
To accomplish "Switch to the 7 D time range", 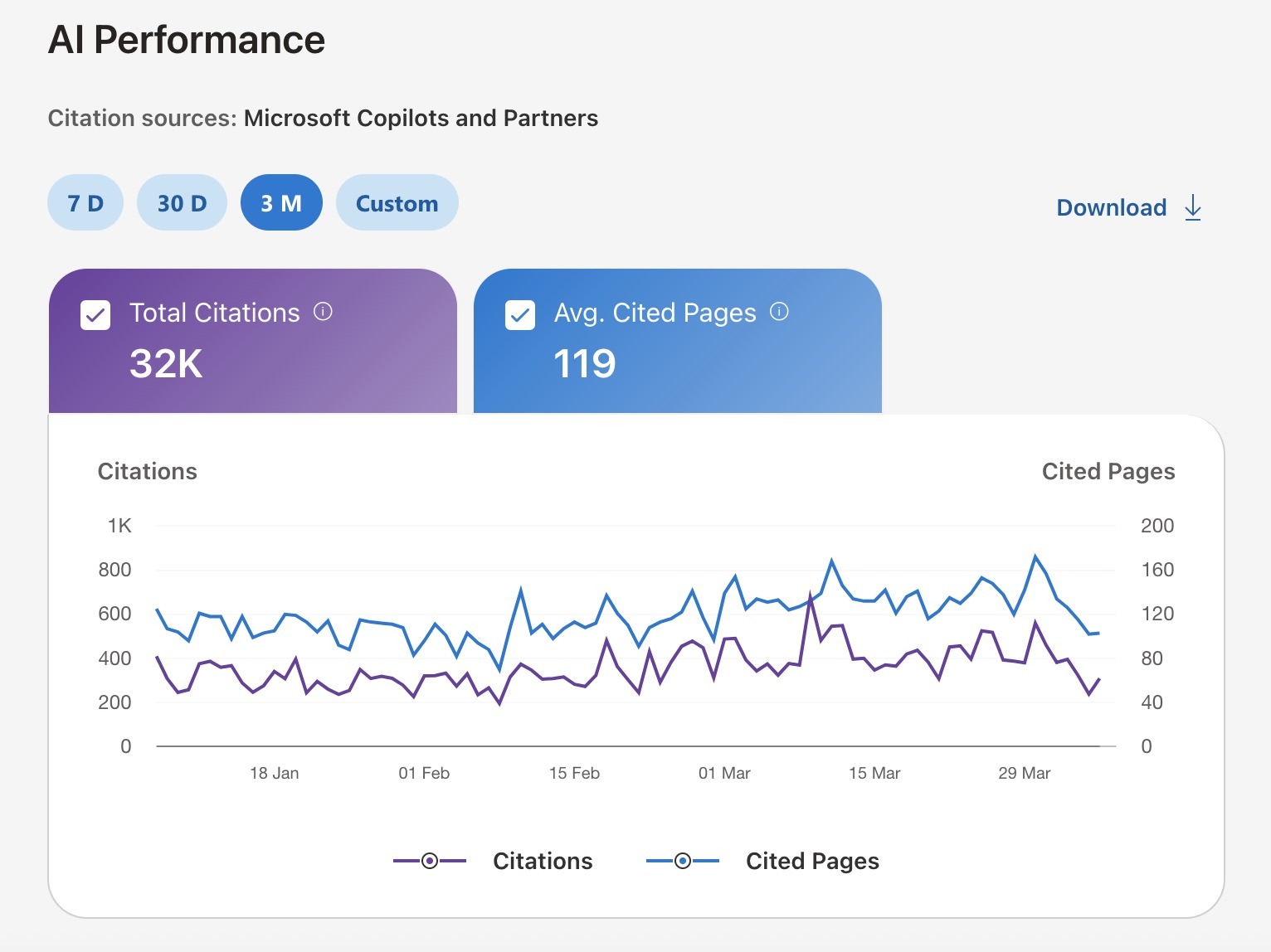I will pyautogui.click(x=85, y=202).
